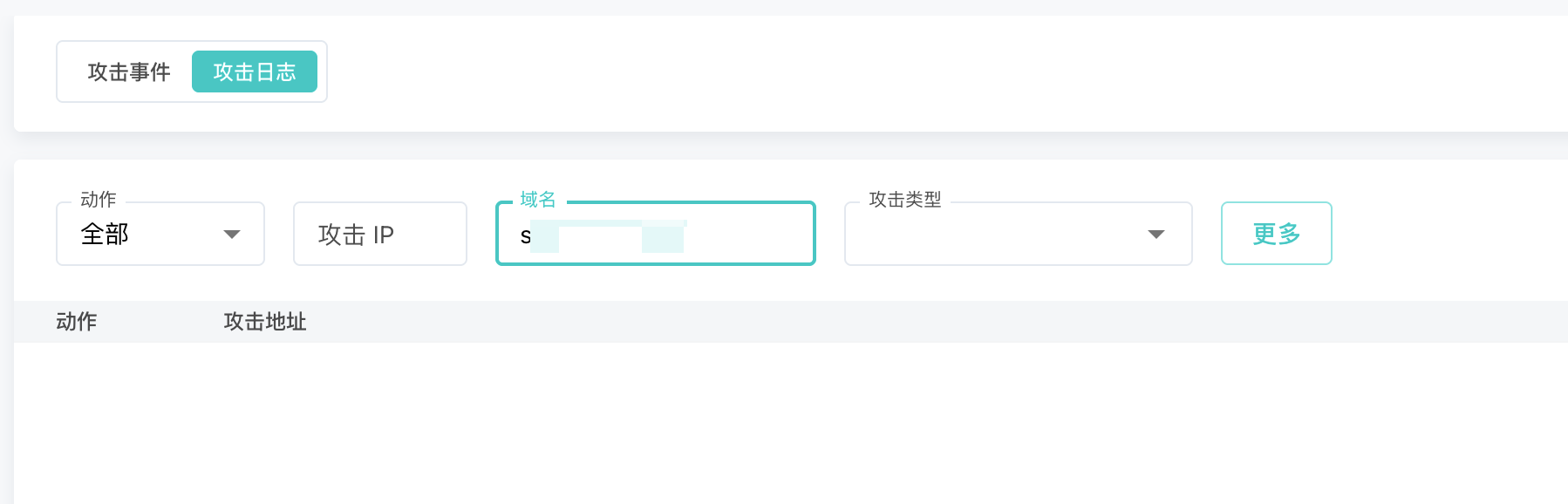Click the 攻击类型 floating label
1568x504 pixels.
(x=905, y=200)
